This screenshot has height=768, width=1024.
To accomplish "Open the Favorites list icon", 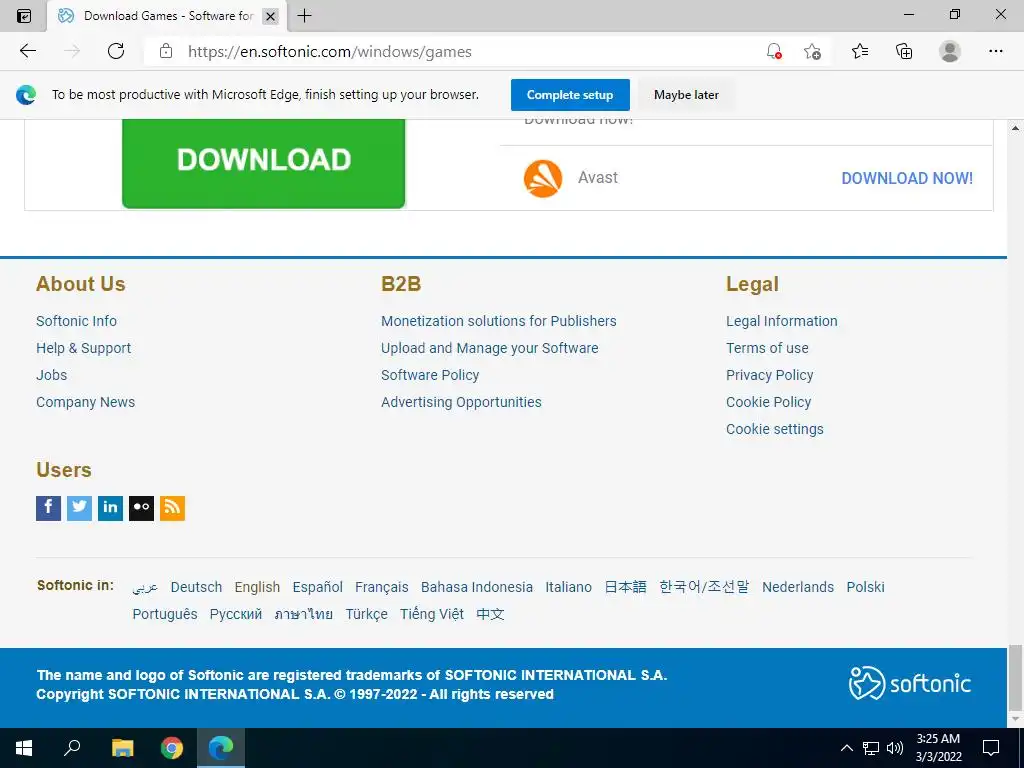I will click(x=860, y=51).
